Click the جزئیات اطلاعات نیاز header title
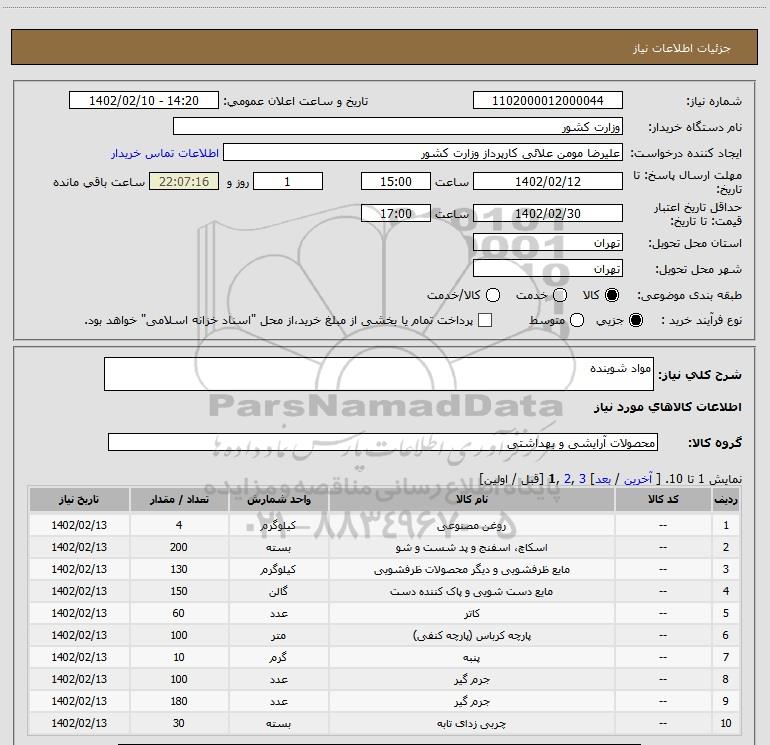This screenshot has width=770, height=745. [682, 48]
